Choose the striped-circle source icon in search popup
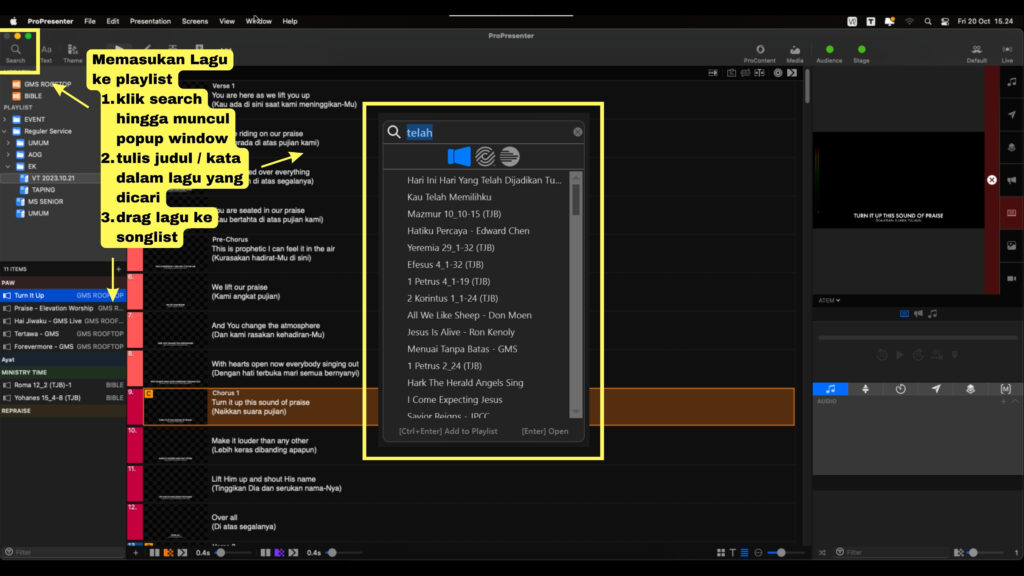The width and height of the screenshot is (1024, 576). pyautogui.click(x=509, y=157)
